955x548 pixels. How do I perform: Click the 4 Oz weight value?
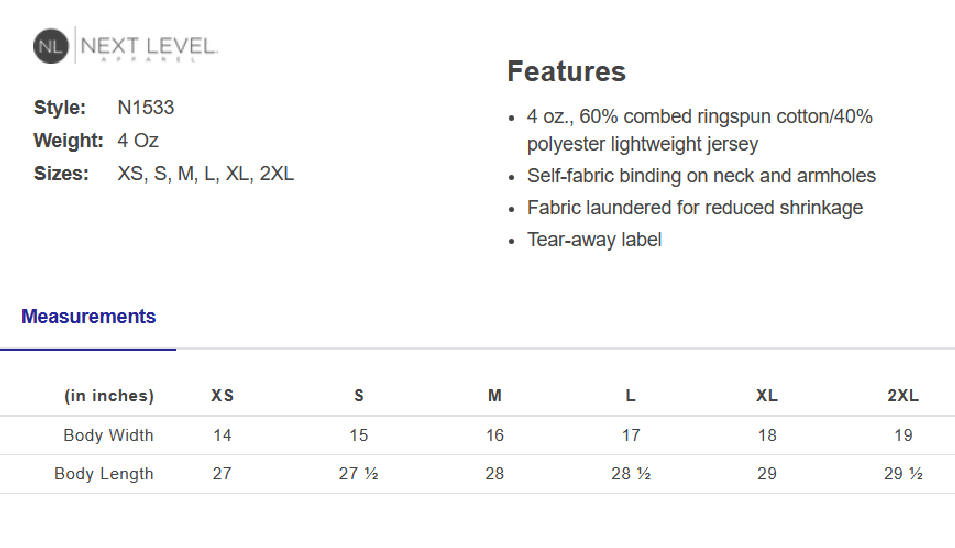click(x=138, y=140)
